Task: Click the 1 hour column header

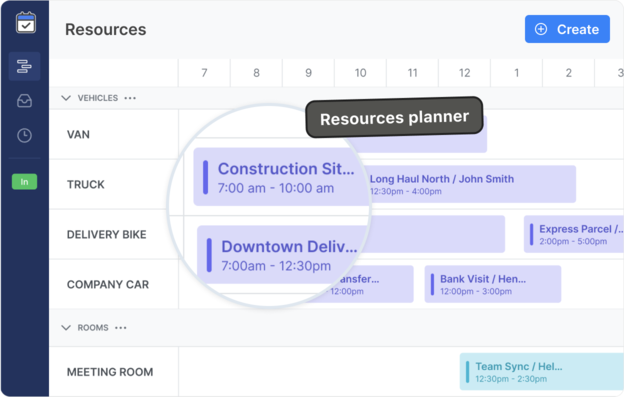Action: (x=517, y=73)
